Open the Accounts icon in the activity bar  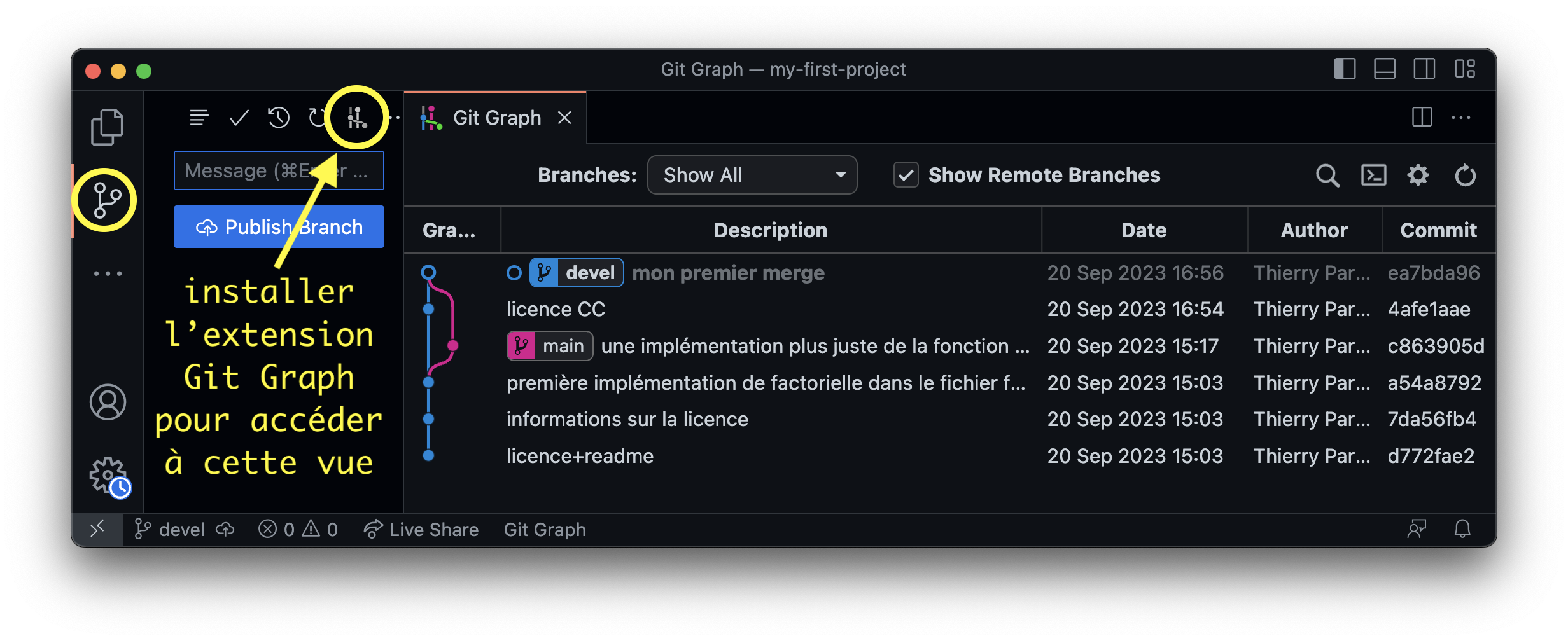pos(108,402)
